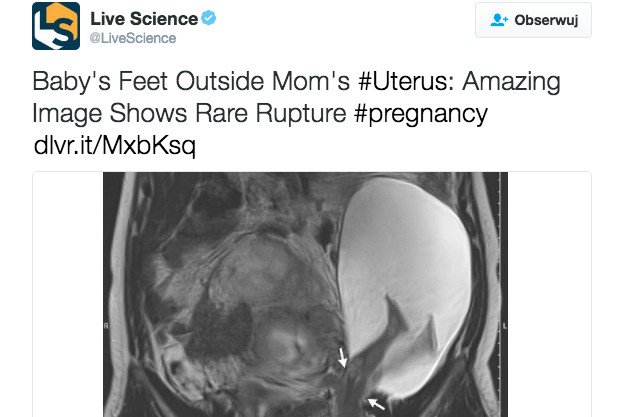Click the lower white arrow in the MRI

click(x=373, y=402)
